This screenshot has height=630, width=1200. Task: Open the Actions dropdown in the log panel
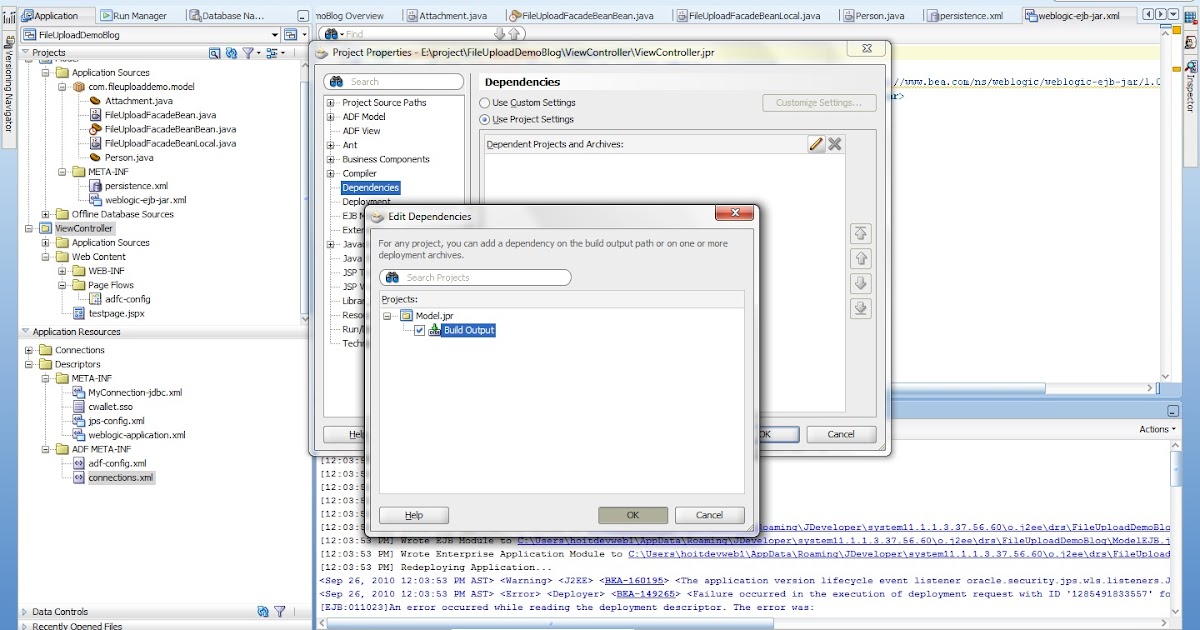[1158, 428]
